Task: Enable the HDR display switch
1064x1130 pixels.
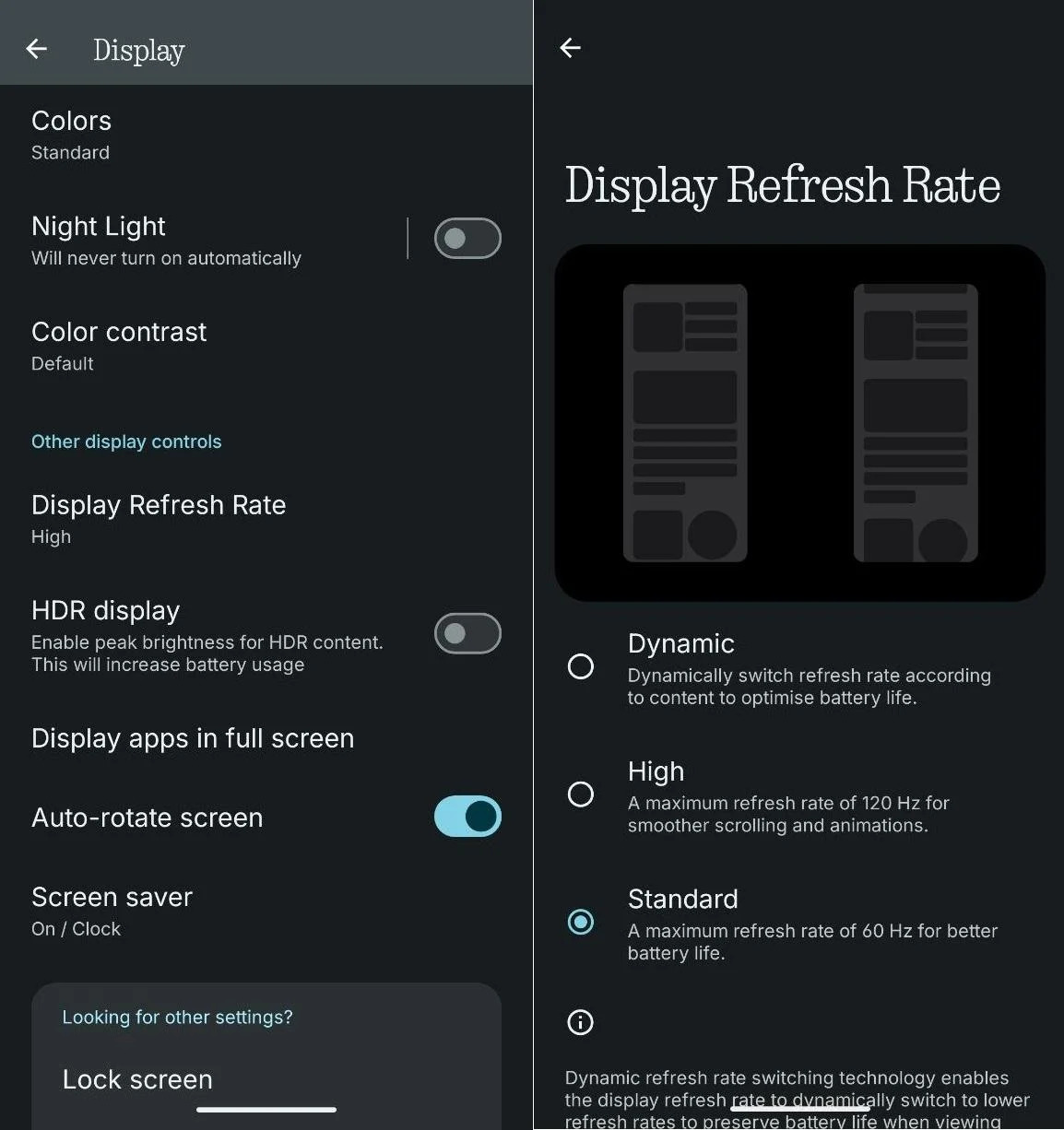Action: pyautogui.click(x=467, y=633)
